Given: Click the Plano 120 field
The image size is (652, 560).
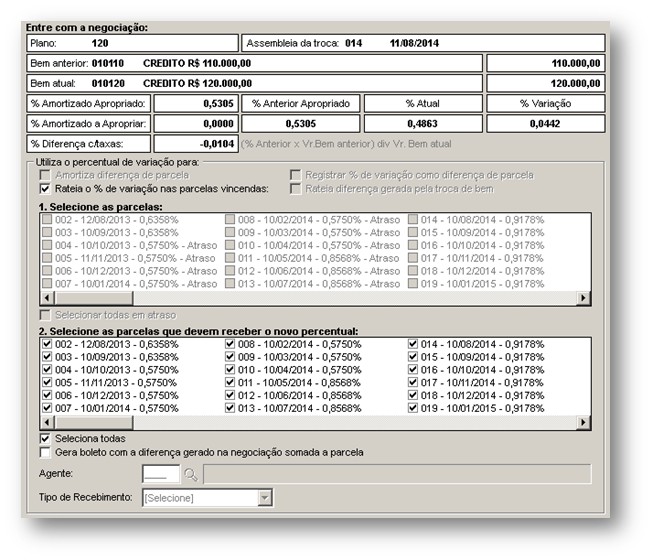Looking at the screenshot, I should 132,43.
